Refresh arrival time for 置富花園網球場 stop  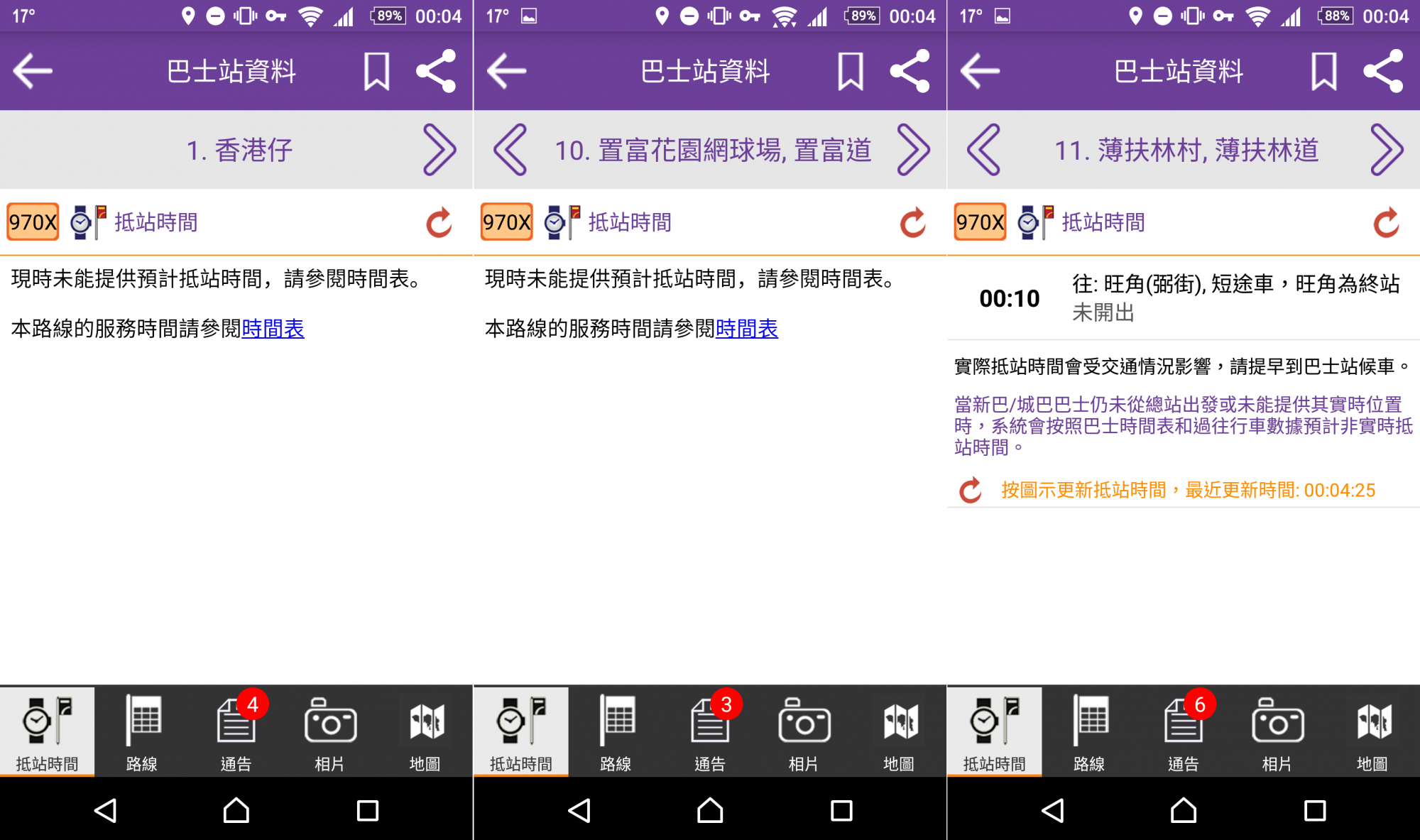(x=912, y=223)
